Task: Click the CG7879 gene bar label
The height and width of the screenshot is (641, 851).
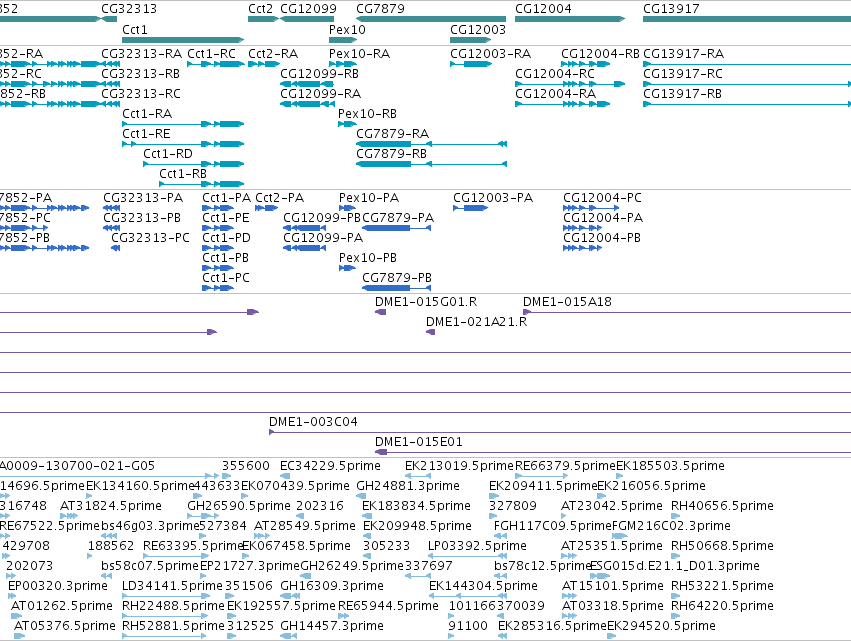Action: [380, 9]
